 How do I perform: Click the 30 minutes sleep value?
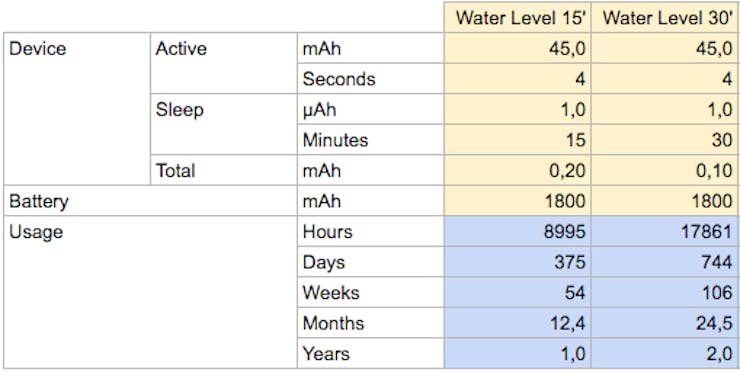click(665, 140)
